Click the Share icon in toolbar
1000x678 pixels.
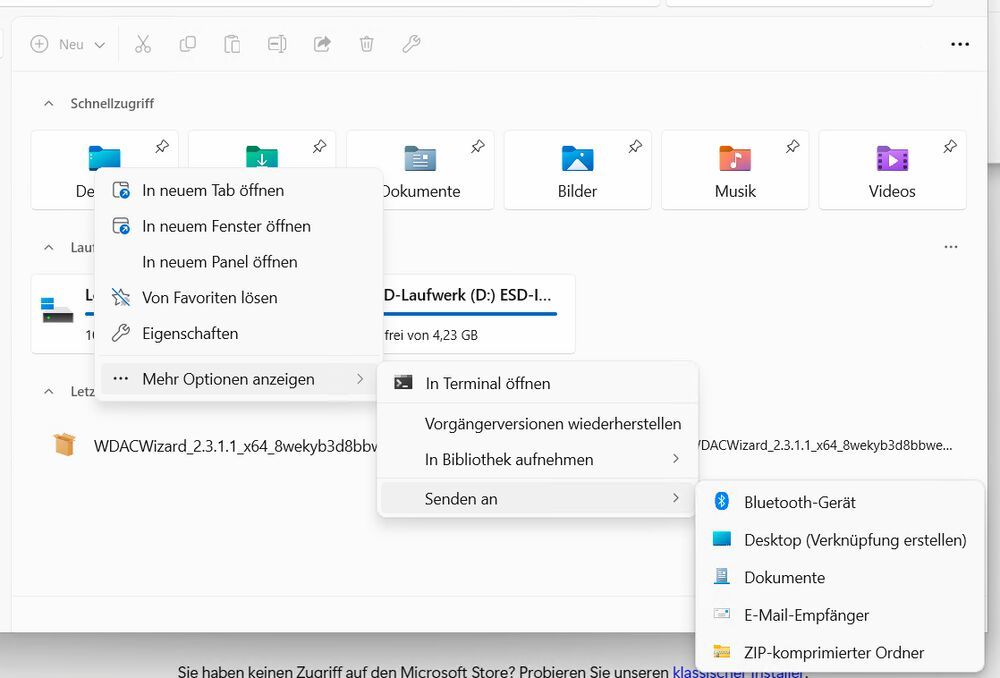coord(322,44)
